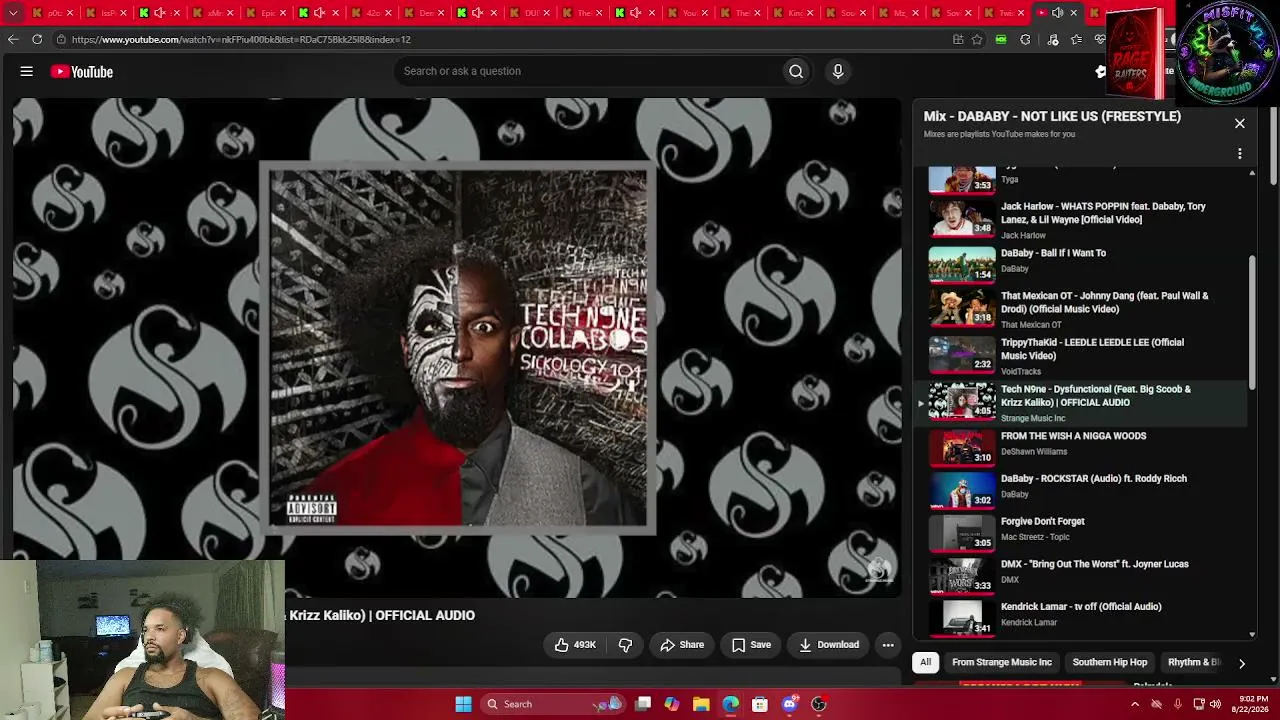Image resolution: width=1280 pixels, height=720 pixels.
Task: Click the "Strange Music Inc" channel name
Action: [1033, 418]
